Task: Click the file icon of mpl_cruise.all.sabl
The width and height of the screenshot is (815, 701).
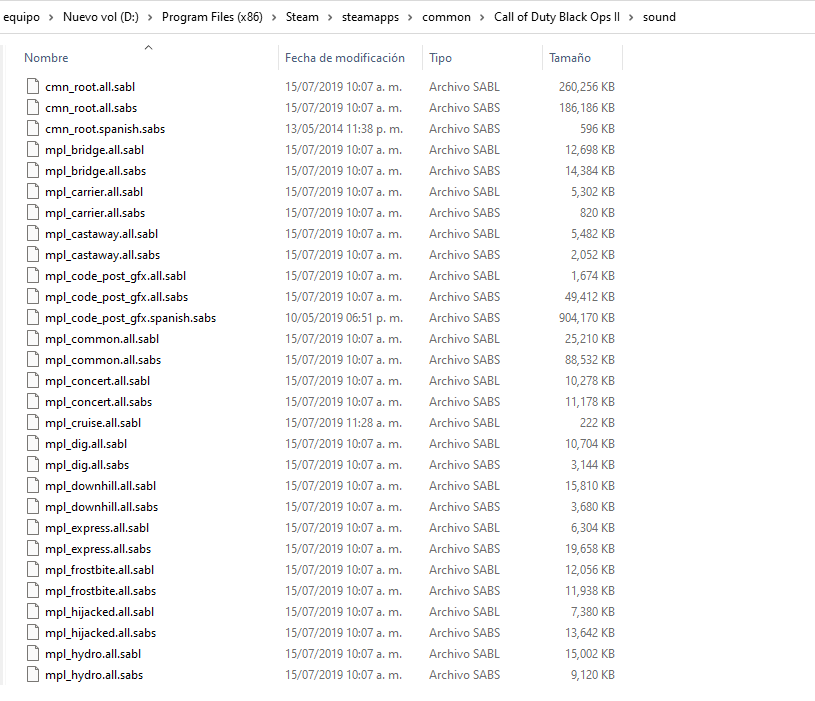Action: coord(33,422)
